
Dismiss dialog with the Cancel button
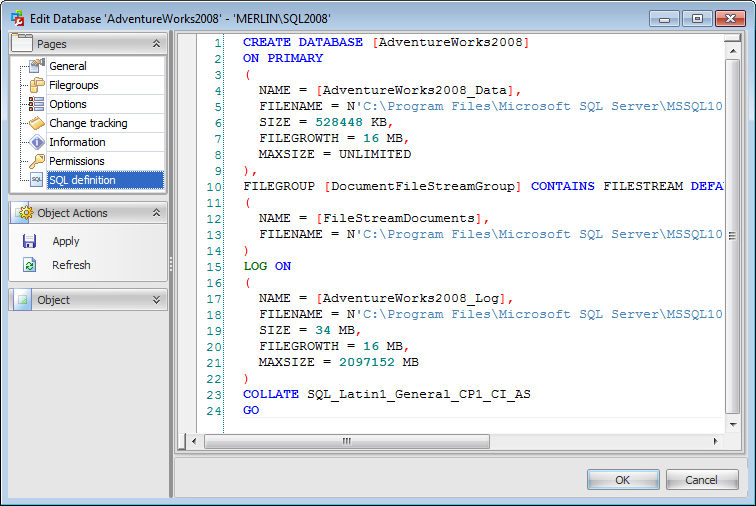tap(702, 479)
